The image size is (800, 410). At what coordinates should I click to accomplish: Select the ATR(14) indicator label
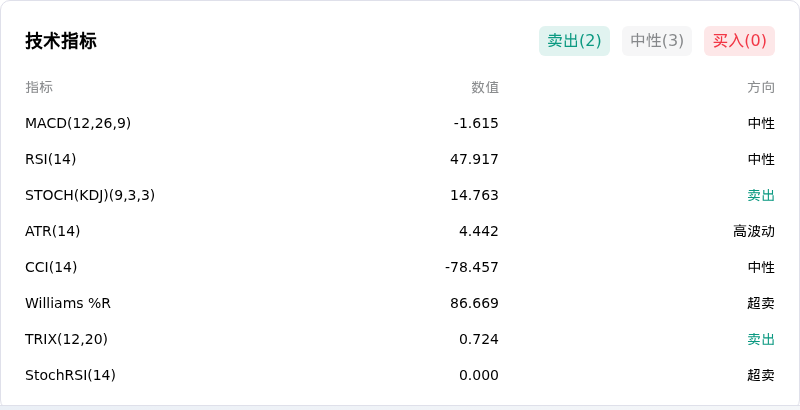point(53,231)
